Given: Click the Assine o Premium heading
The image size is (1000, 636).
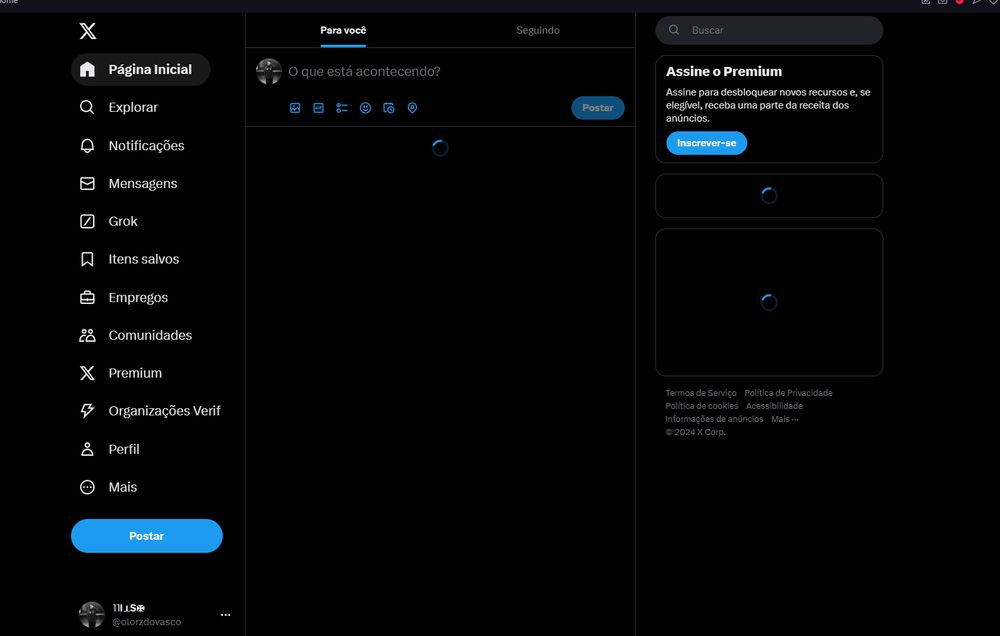Looking at the screenshot, I should point(724,71).
